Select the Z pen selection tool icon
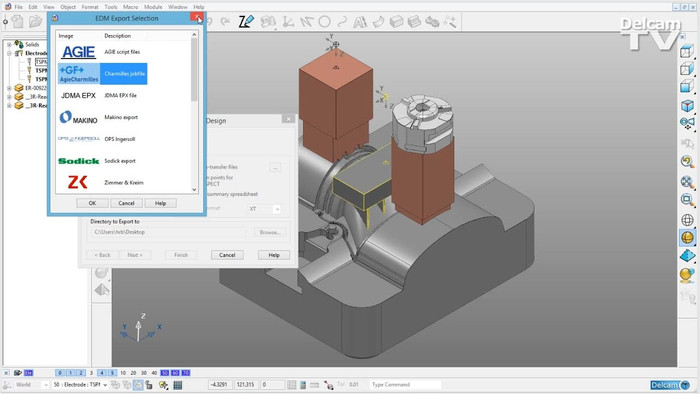700x394 pixels. pyautogui.click(x=246, y=21)
